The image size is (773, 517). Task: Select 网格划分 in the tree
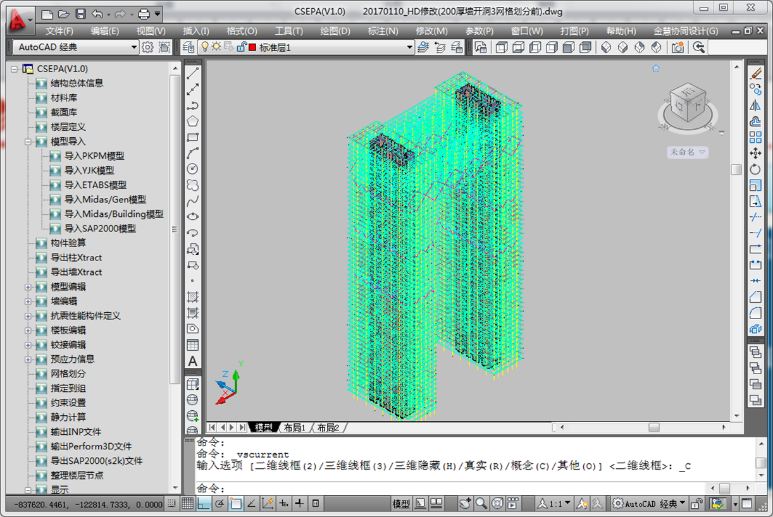point(68,374)
